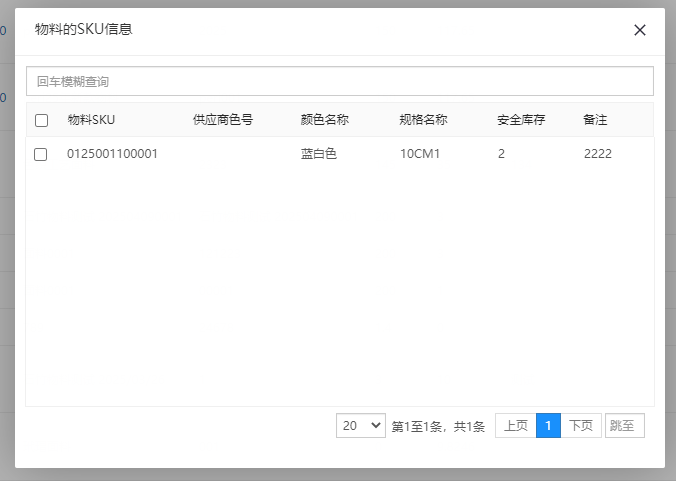Select the SKU number 0125001100001 cell
This screenshot has height=481, width=676.
112,154
